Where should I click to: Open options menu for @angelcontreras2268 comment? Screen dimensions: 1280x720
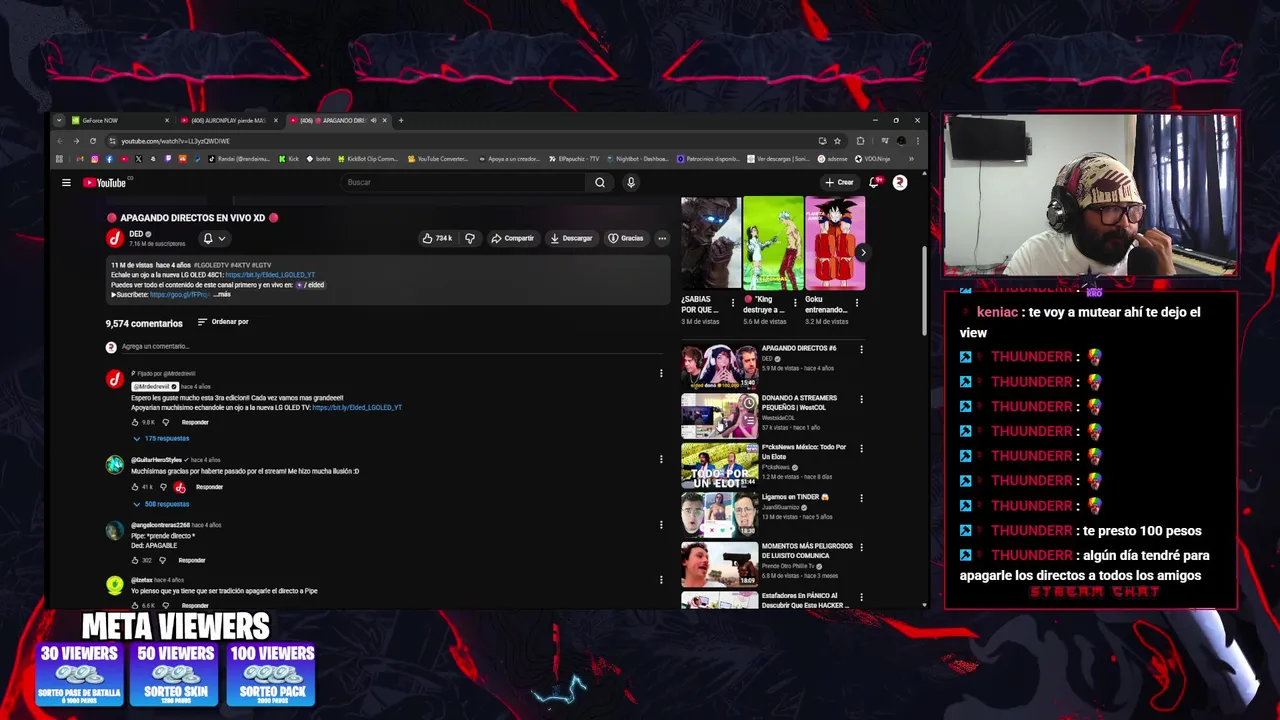[661, 525]
